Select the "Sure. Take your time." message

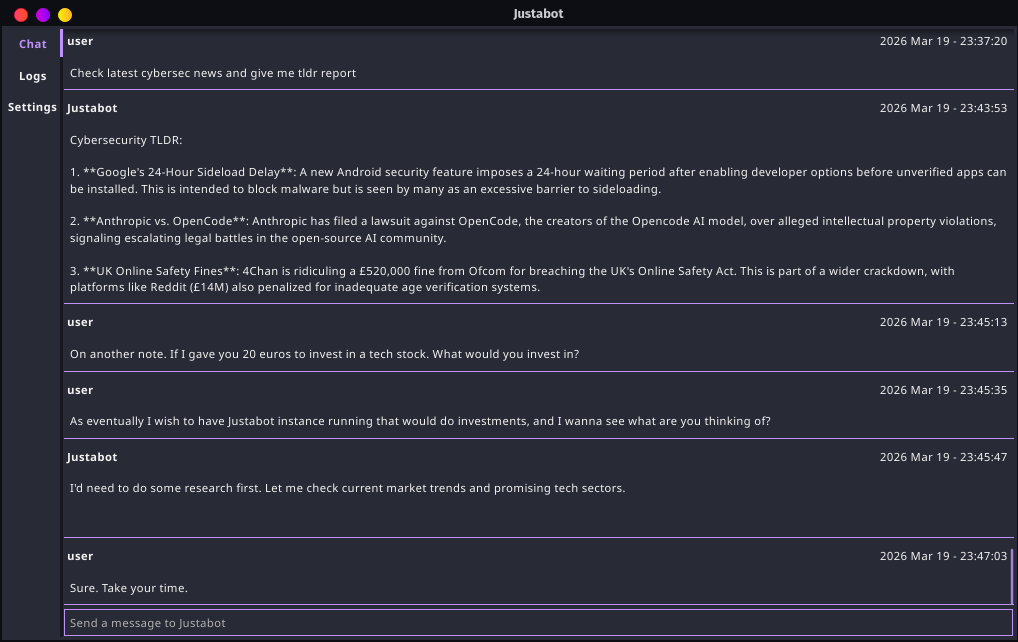coord(129,587)
